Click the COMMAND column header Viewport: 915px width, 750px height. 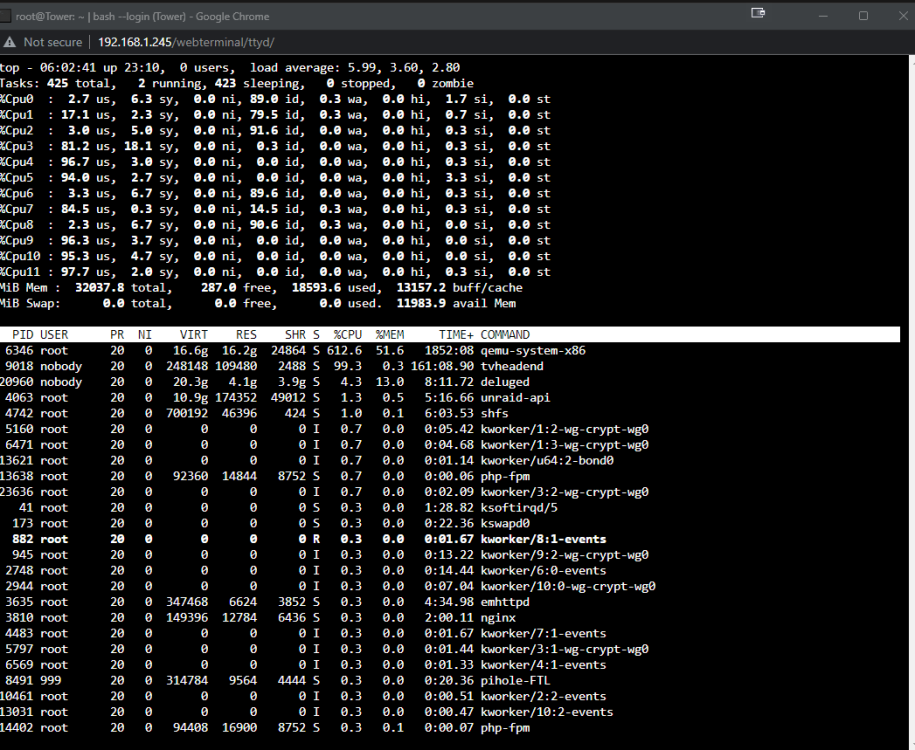click(505, 334)
